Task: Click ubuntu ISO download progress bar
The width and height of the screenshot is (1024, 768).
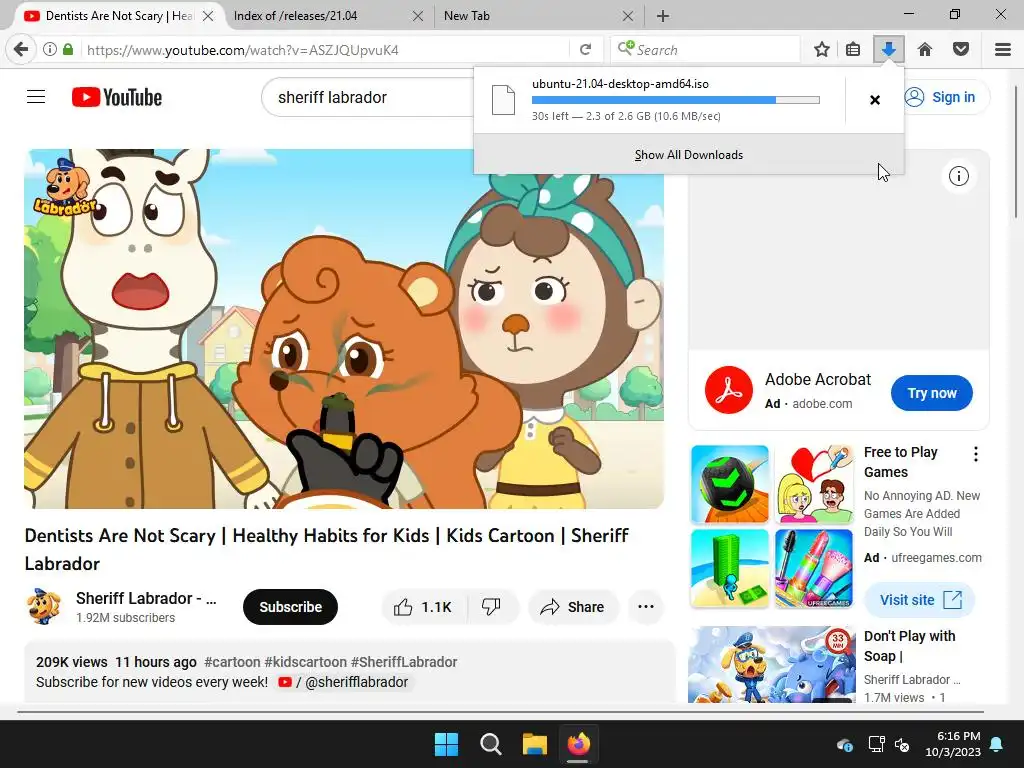Action: (675, 100)
